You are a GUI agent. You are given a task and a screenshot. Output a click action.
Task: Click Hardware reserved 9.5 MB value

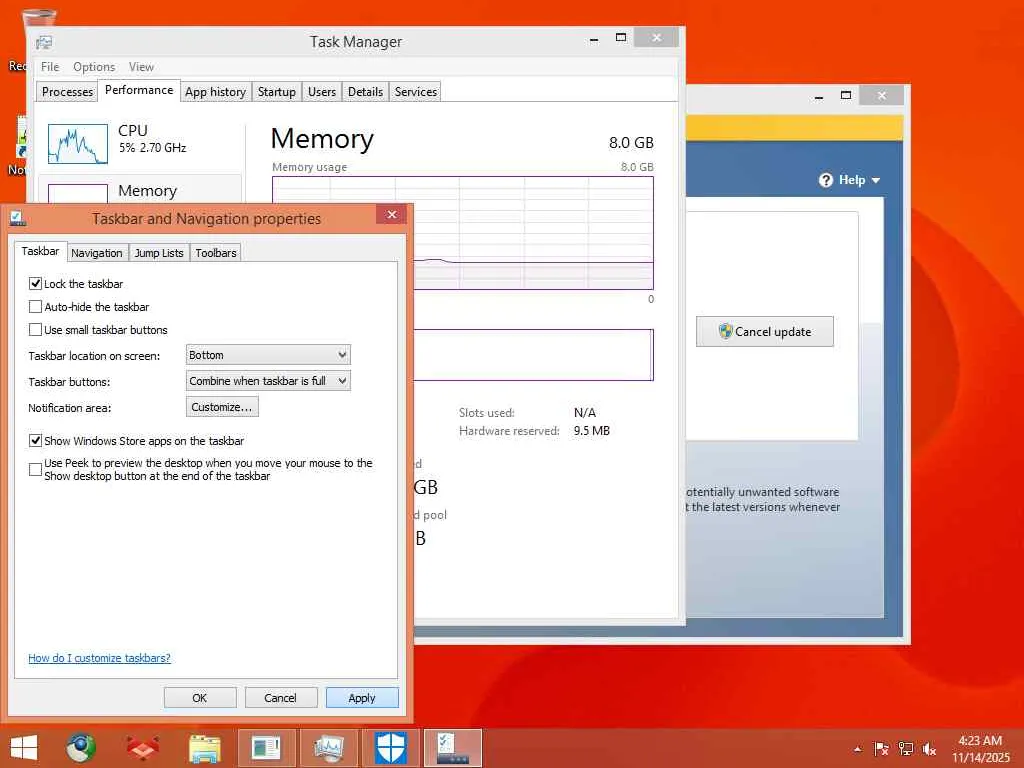592,431
